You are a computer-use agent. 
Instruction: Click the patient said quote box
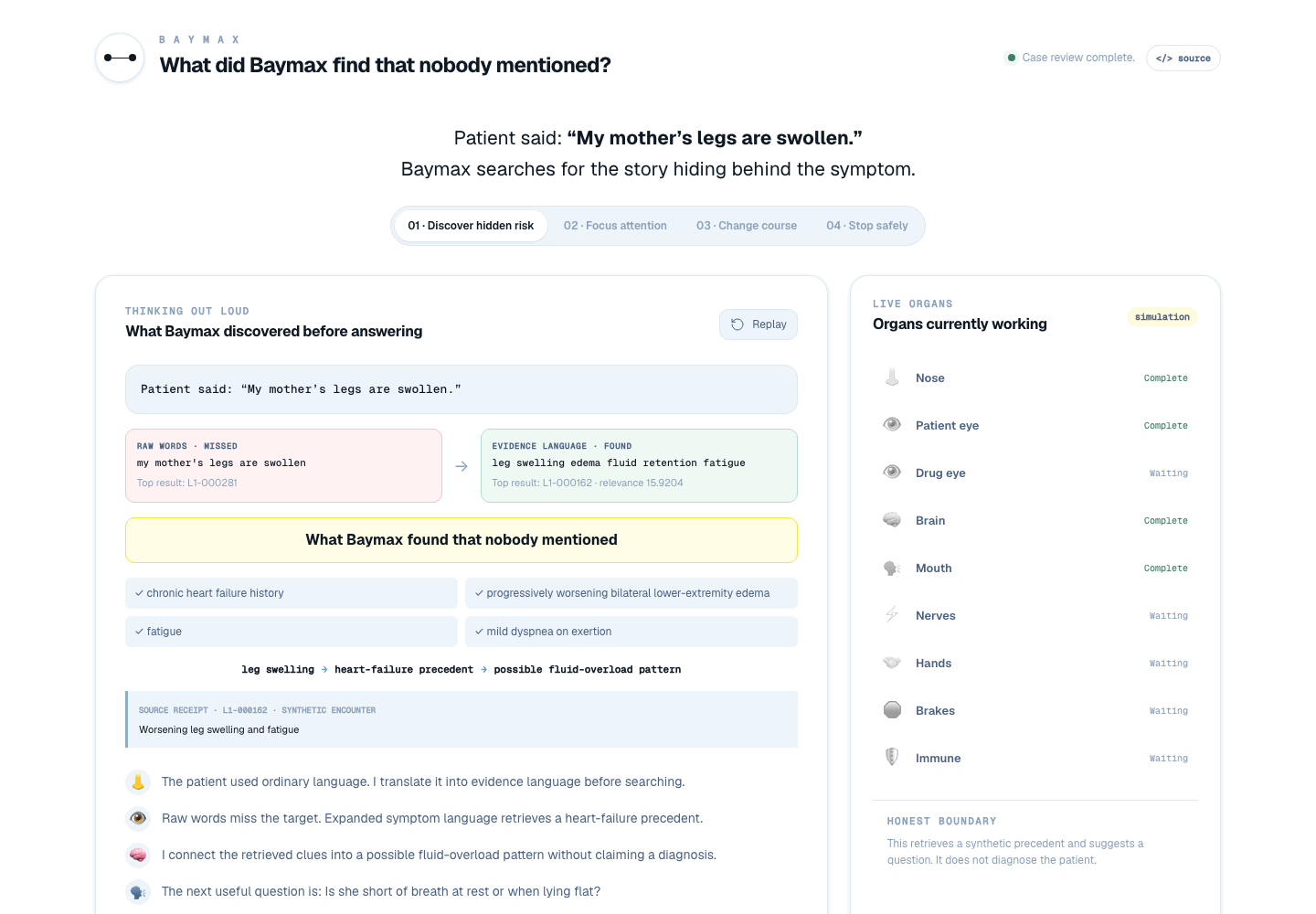[462, 389]
